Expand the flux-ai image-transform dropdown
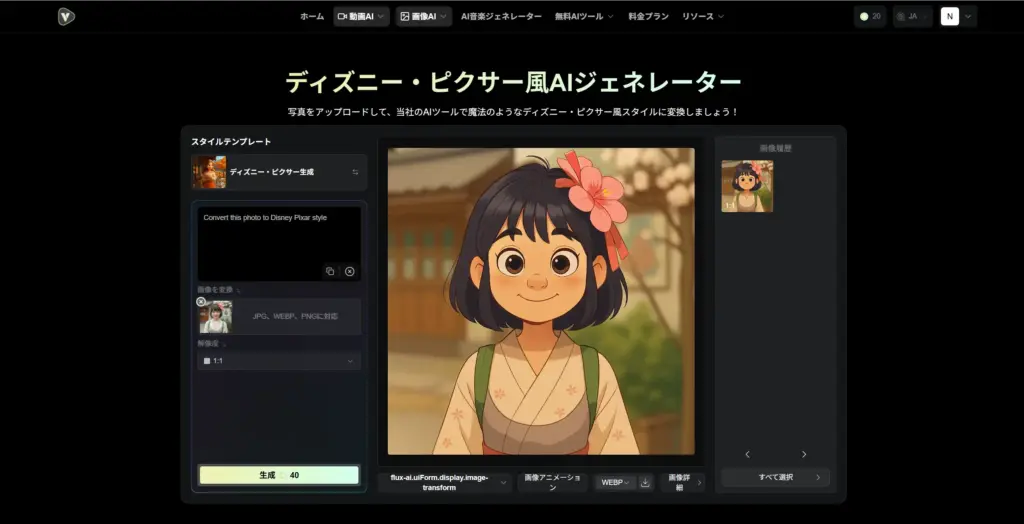The height and width of the screenshot is (524, 1024). click(x=443, y=482)
